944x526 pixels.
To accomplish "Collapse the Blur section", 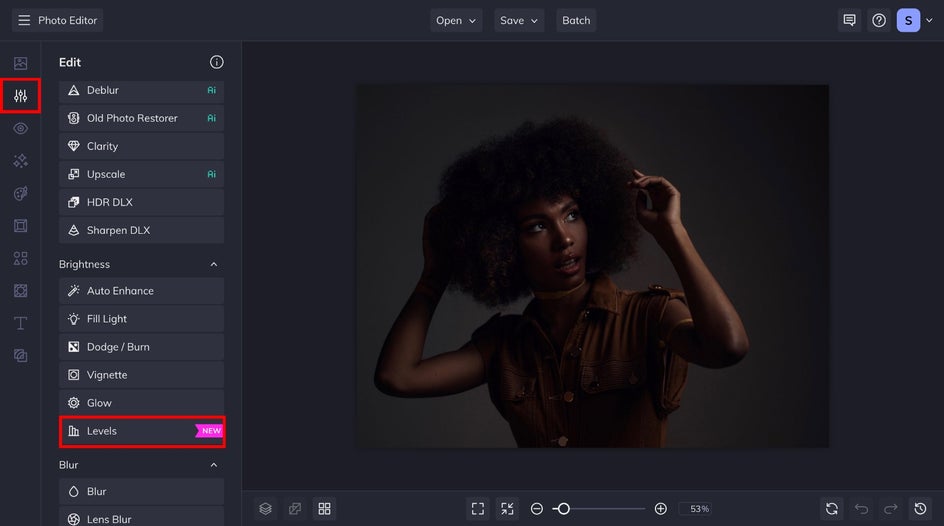I will (214, 465).
